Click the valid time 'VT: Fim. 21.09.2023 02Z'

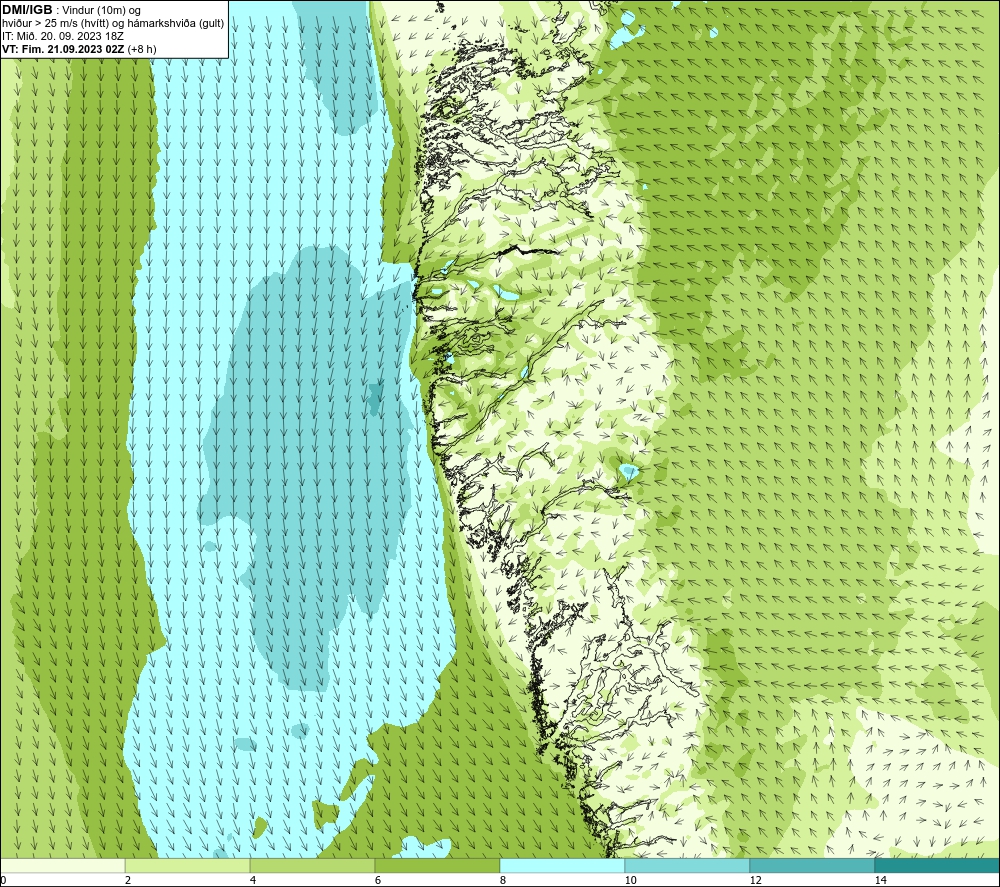[x=64, y=49]
